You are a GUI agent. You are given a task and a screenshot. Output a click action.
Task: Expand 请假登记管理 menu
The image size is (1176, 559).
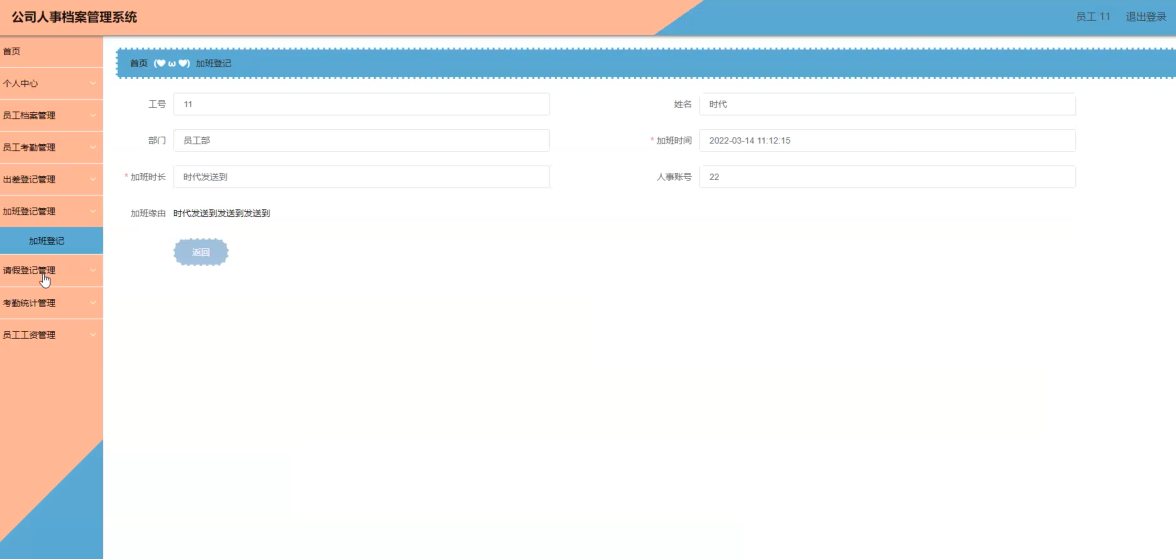(51, 270)
